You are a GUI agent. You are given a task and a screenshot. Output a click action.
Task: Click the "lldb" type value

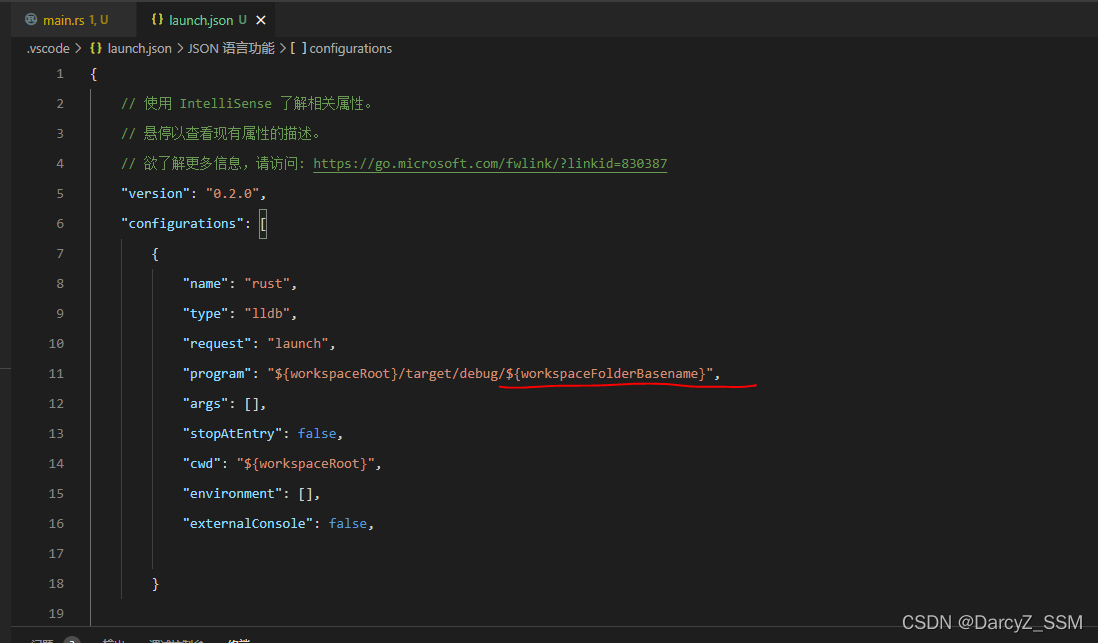267,314
